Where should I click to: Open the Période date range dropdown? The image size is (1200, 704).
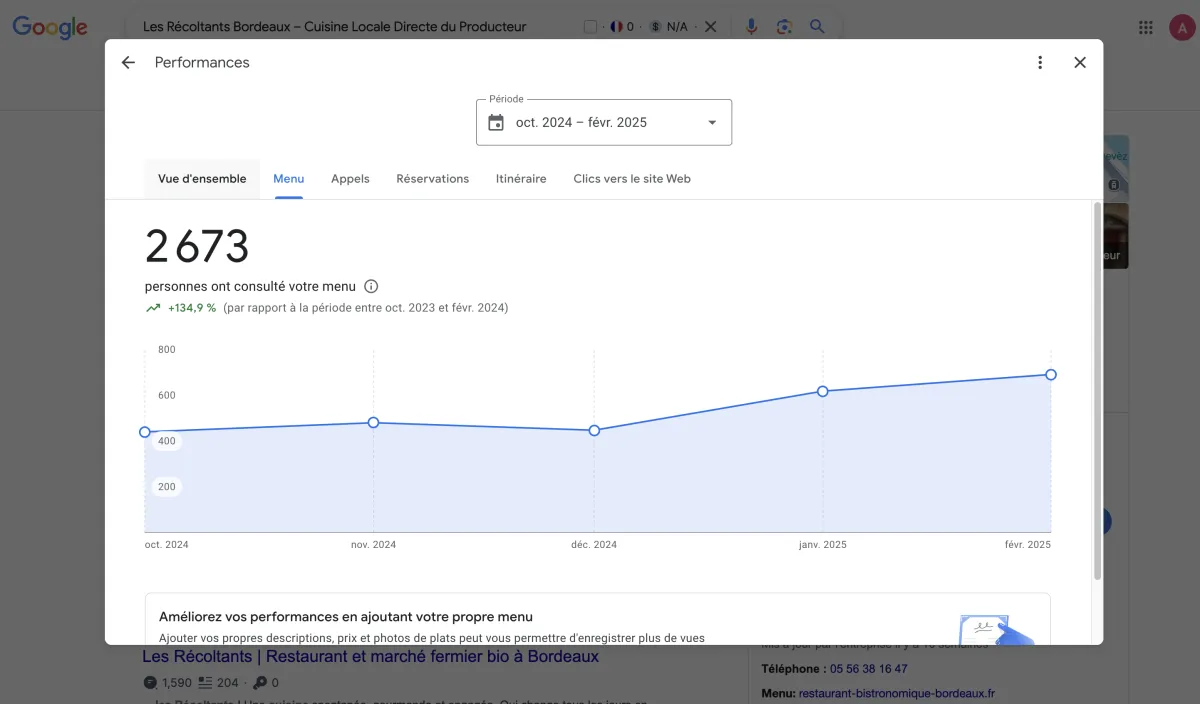pyautogui.click(x=604, y=122)
